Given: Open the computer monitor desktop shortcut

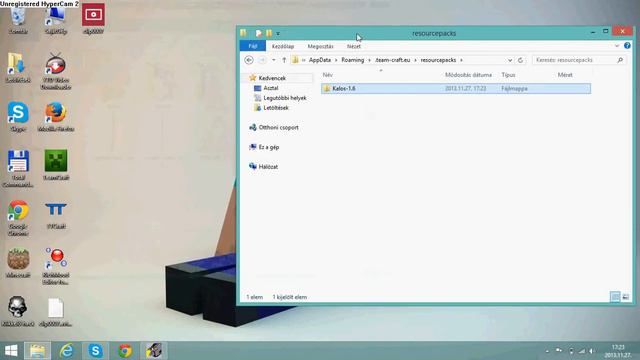Looking at the screenshot, I should (56, 20).
